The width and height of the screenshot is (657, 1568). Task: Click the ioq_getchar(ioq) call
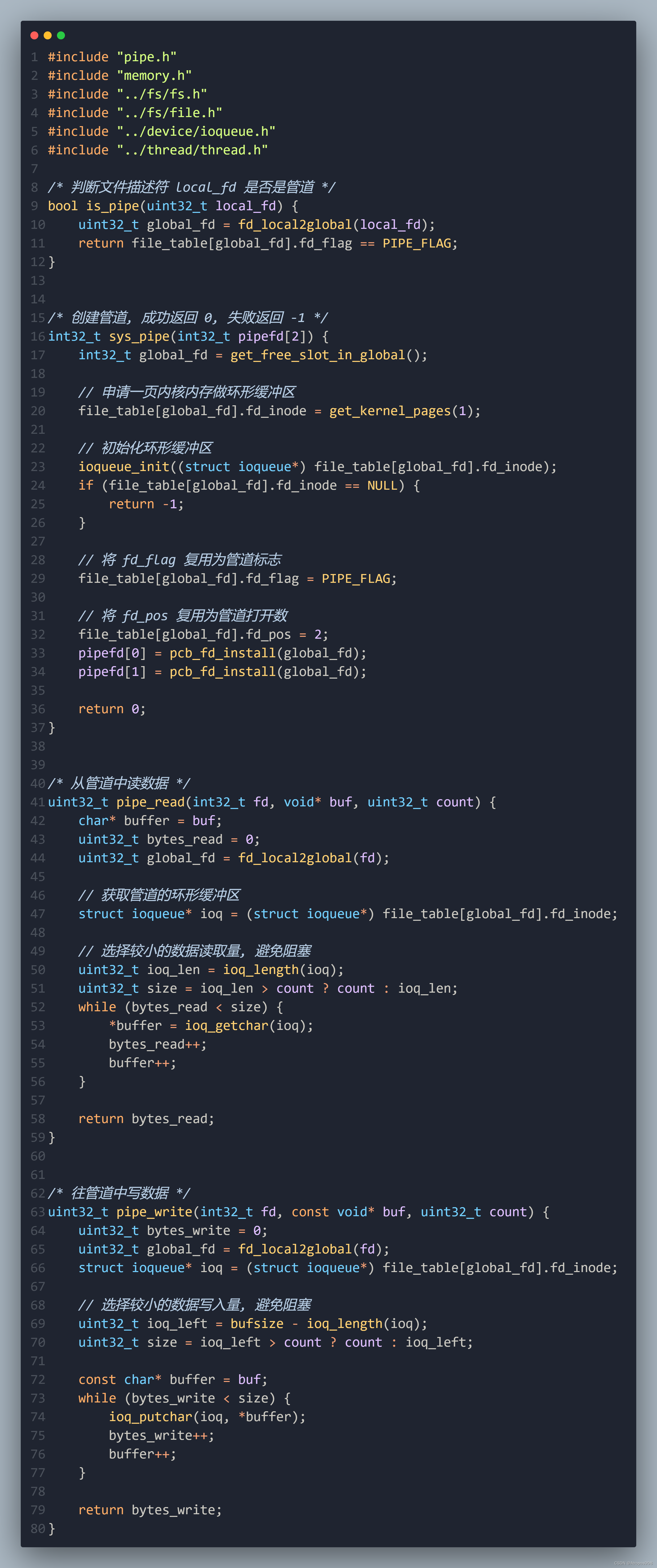245,1026
